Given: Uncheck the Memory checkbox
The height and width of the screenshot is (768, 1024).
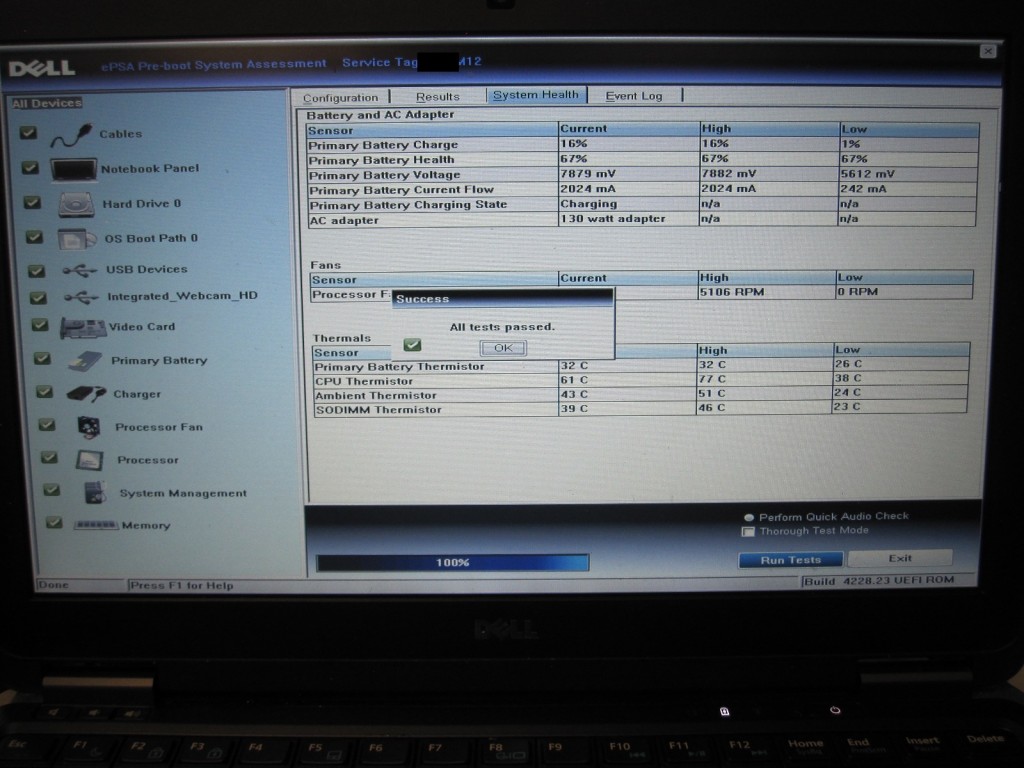Looking at the screenshot, I should click(x=54, y=522).
